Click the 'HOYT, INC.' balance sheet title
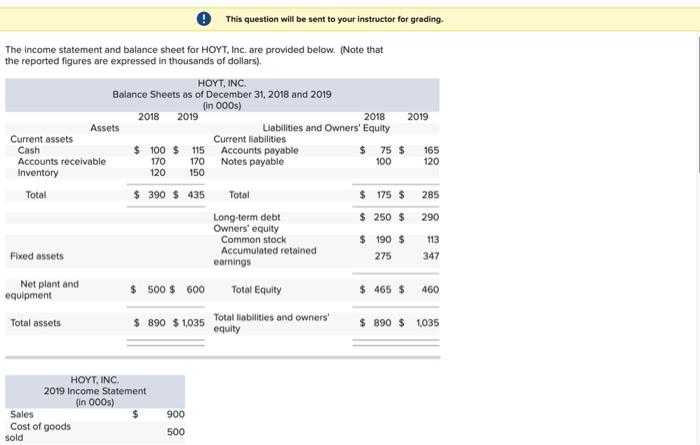700x445 pixels. pyautogui.click(x=222, y=83)
